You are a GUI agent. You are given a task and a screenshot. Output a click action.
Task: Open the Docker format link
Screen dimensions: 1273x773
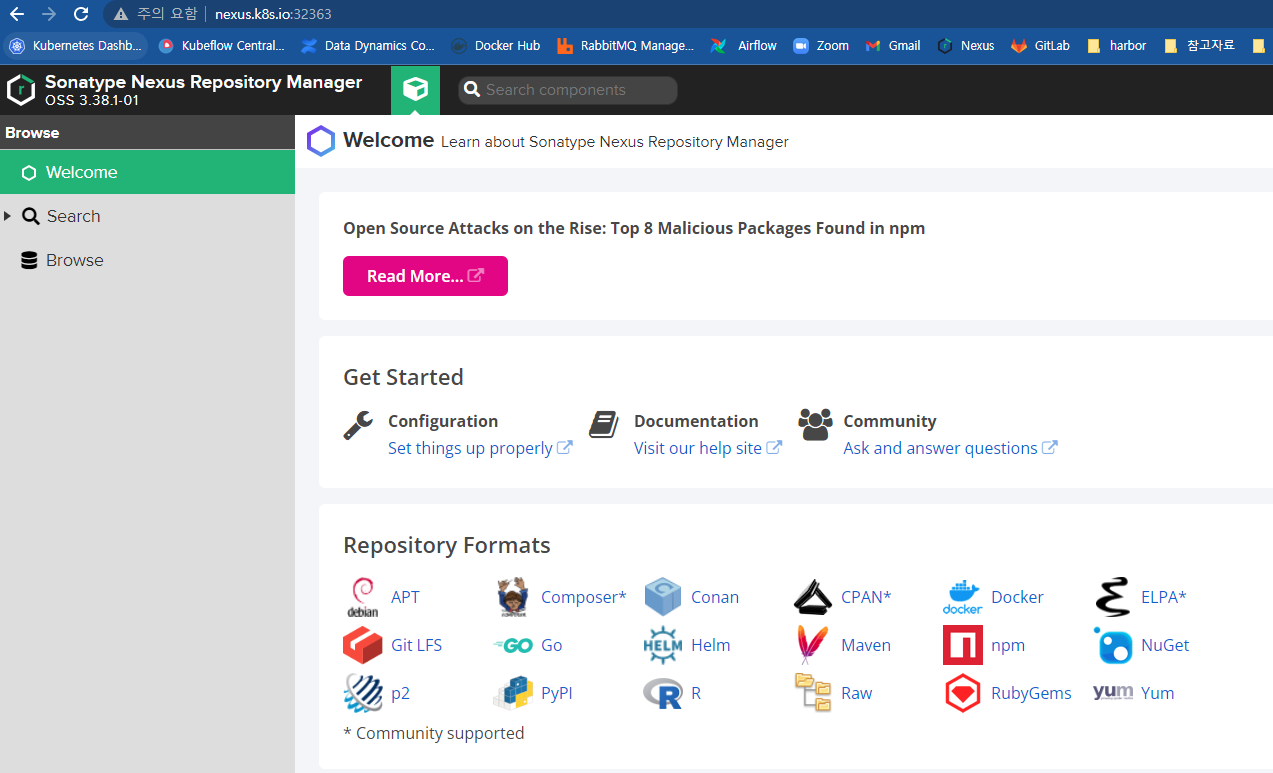pyautogui.click(x=1017, y=597)
